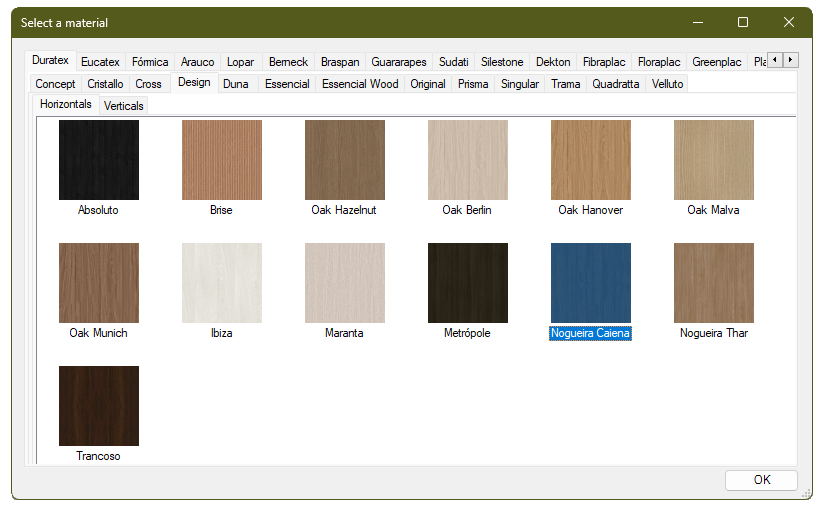Image resolution: width=820 pixels, height=508 pixels.
Task: Open the Quadratta collection tab
Action: pos(616,84)
